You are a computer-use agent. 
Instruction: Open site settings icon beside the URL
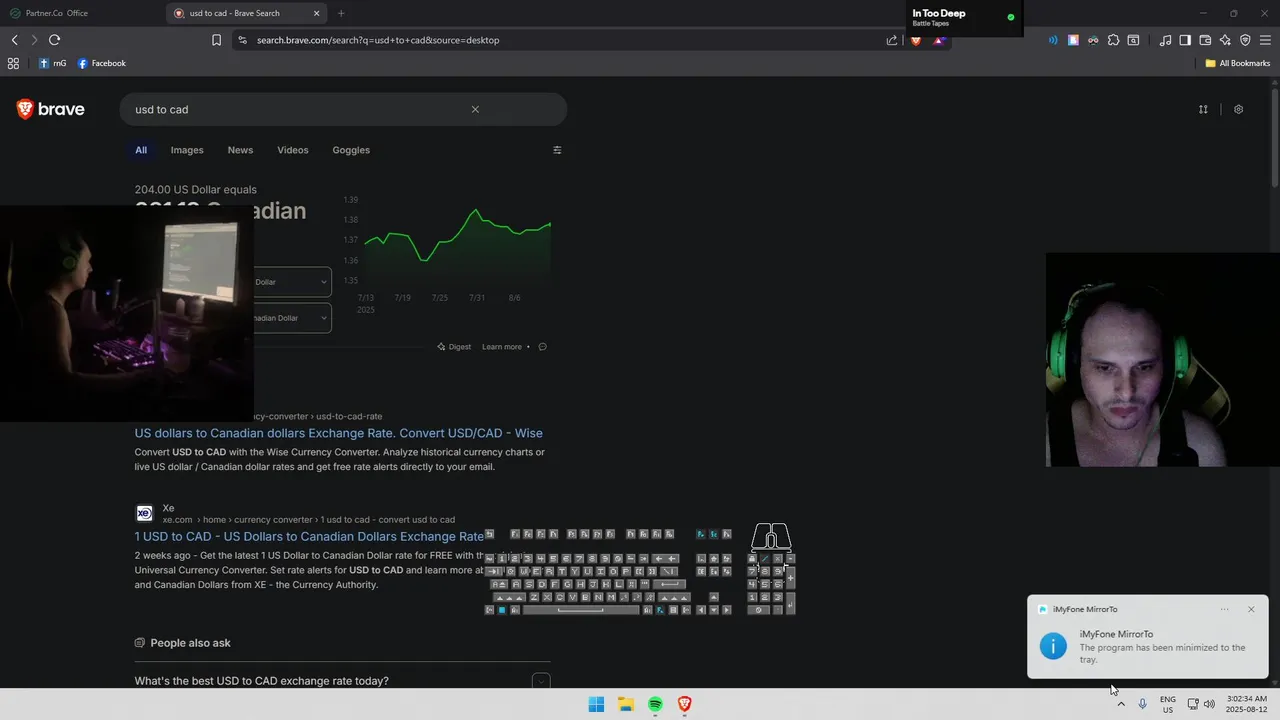tap(241, 40)
